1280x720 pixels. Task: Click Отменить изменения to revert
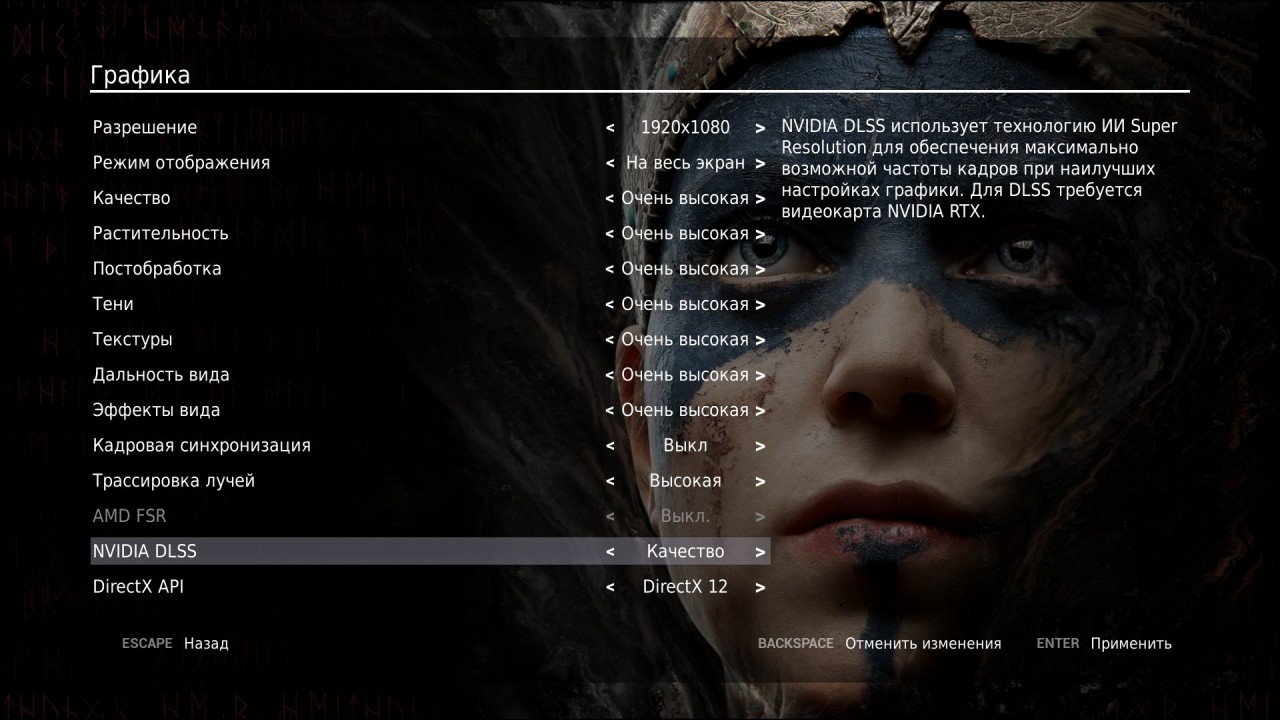pyautogui.click(x=923, y=644)
